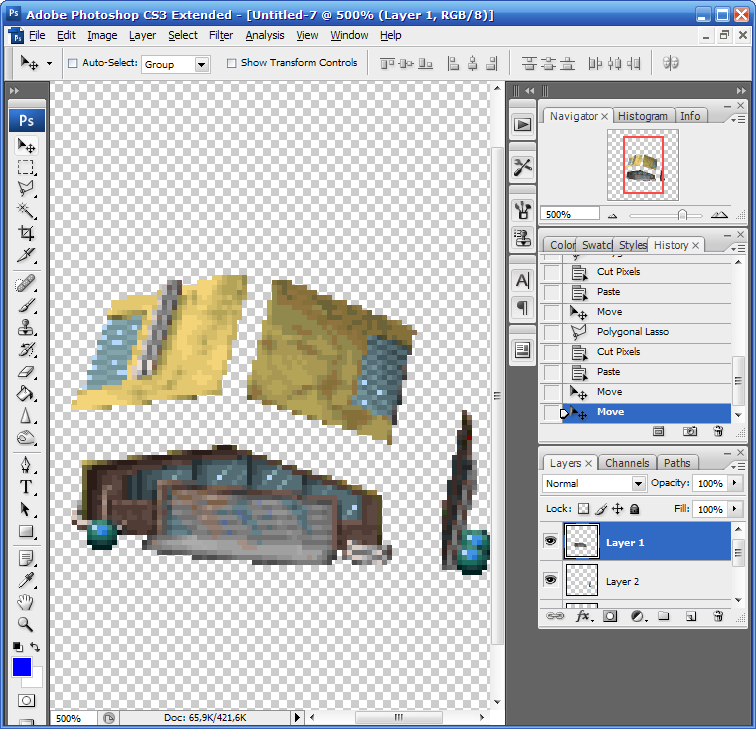Select the Rectangular Marquee tool
The image size is (756, 729).
26,167
